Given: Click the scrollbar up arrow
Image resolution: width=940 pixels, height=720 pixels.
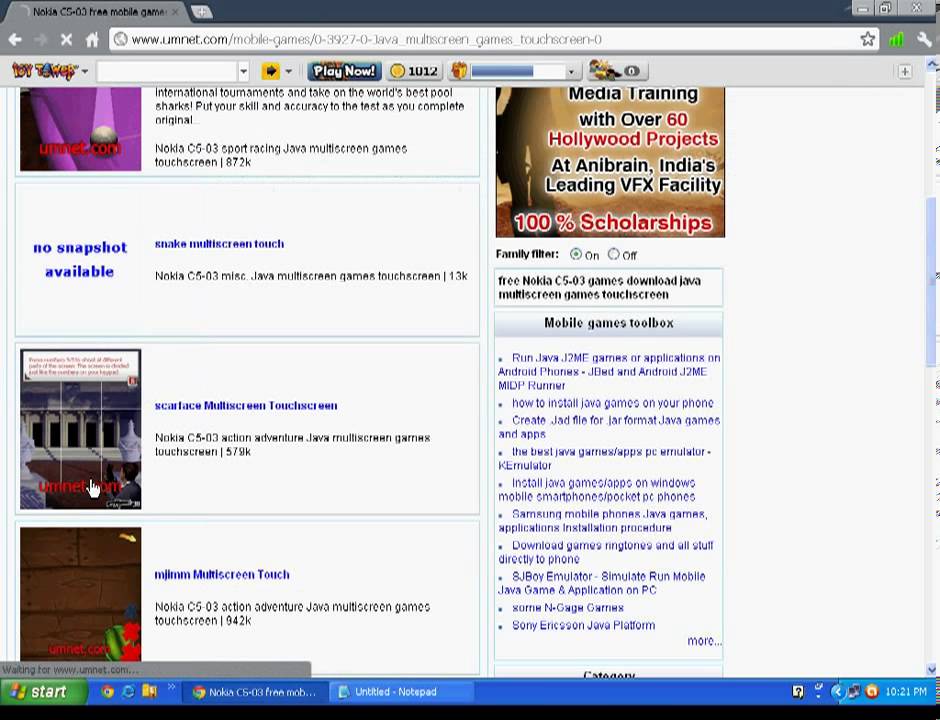Looking at the screenshot, I should 932,63.
